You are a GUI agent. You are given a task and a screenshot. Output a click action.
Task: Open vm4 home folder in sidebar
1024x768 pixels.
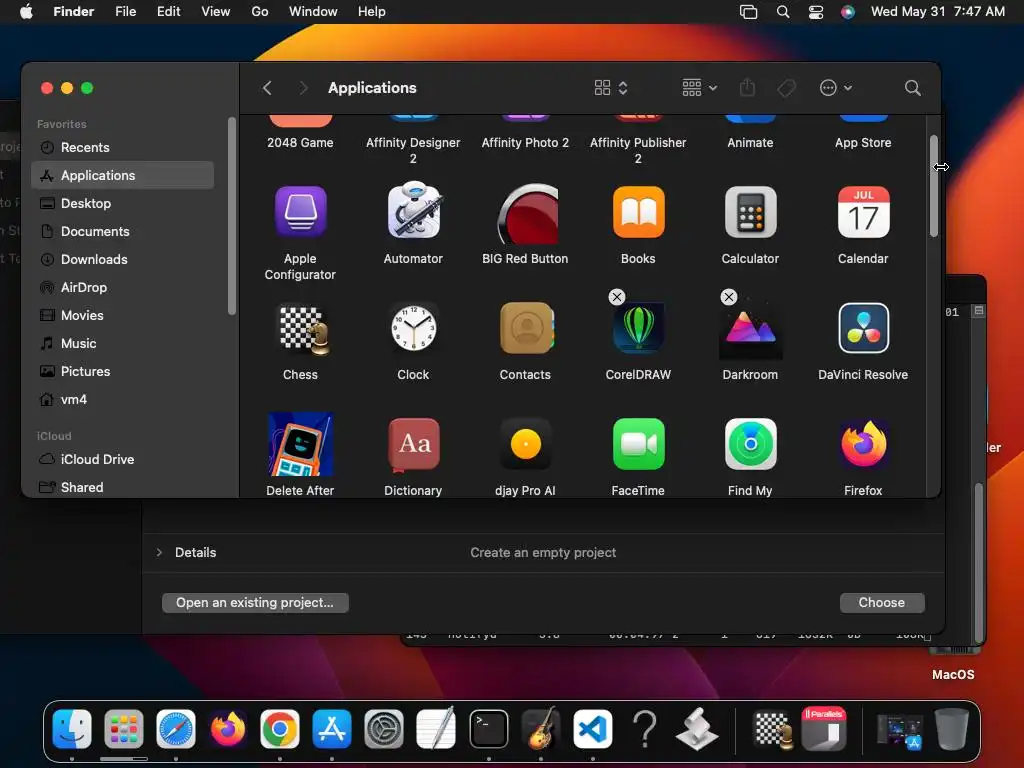[123, 400]
